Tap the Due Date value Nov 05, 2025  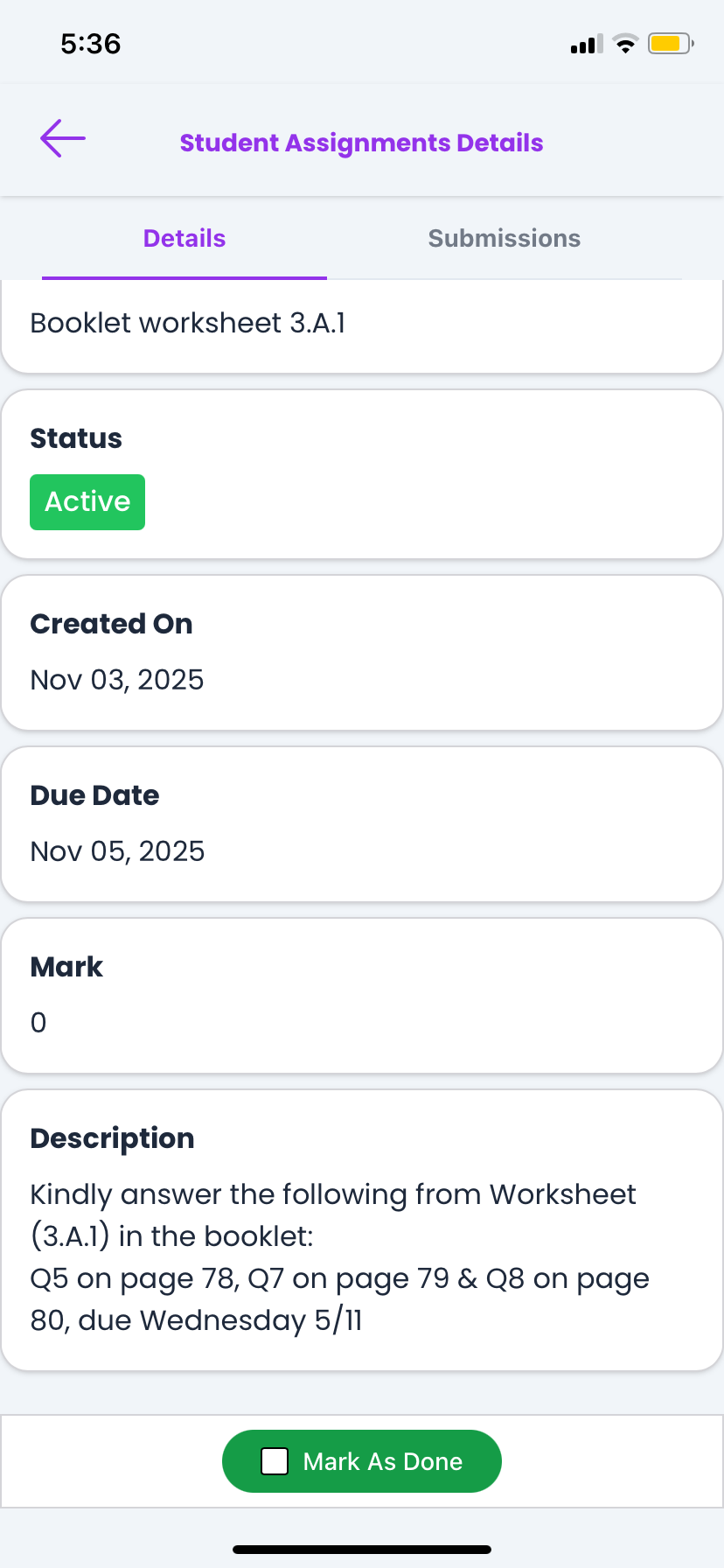point(117,851)
